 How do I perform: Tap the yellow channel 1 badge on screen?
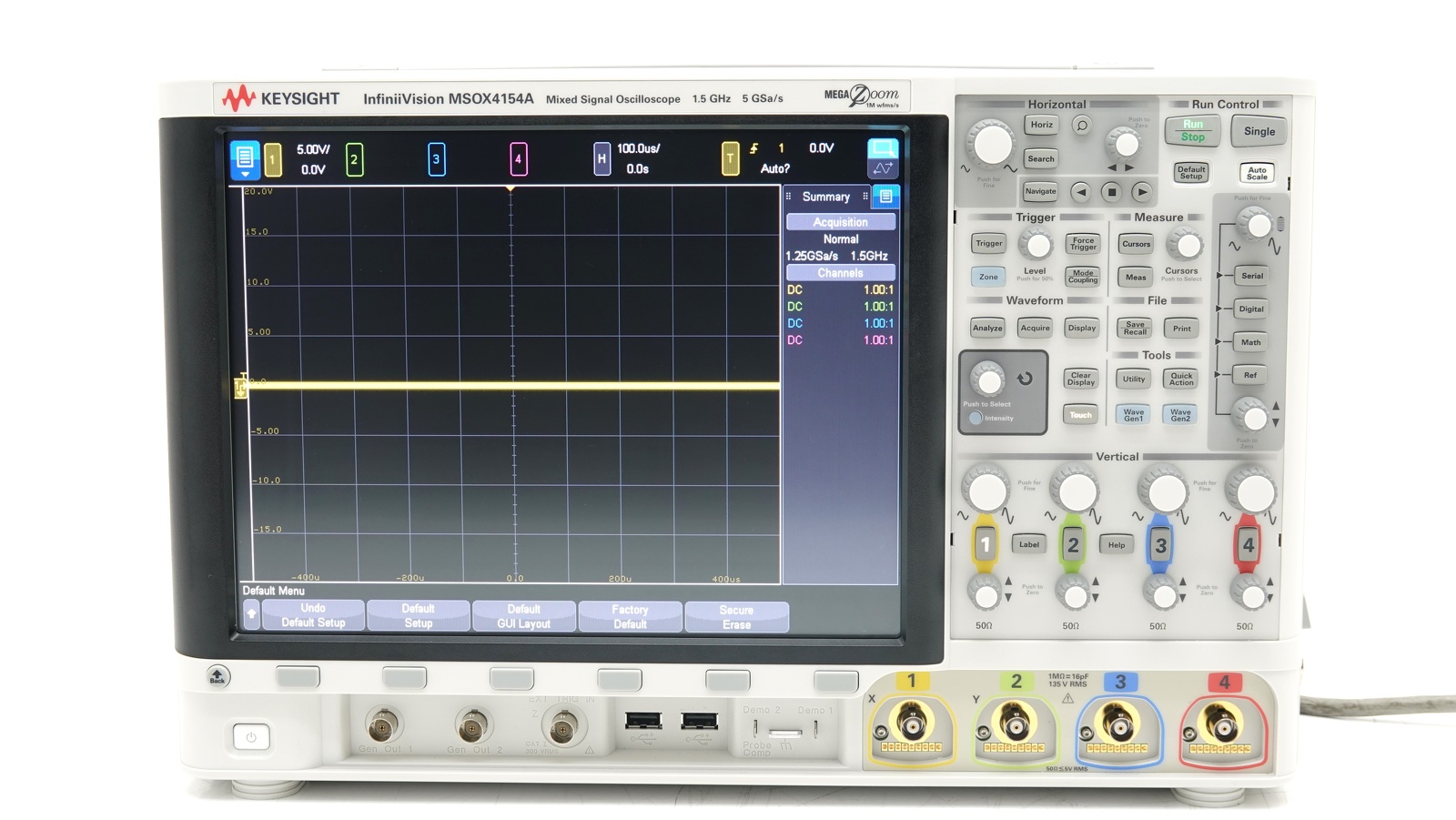pyautogui.click(x=272, y=160)
